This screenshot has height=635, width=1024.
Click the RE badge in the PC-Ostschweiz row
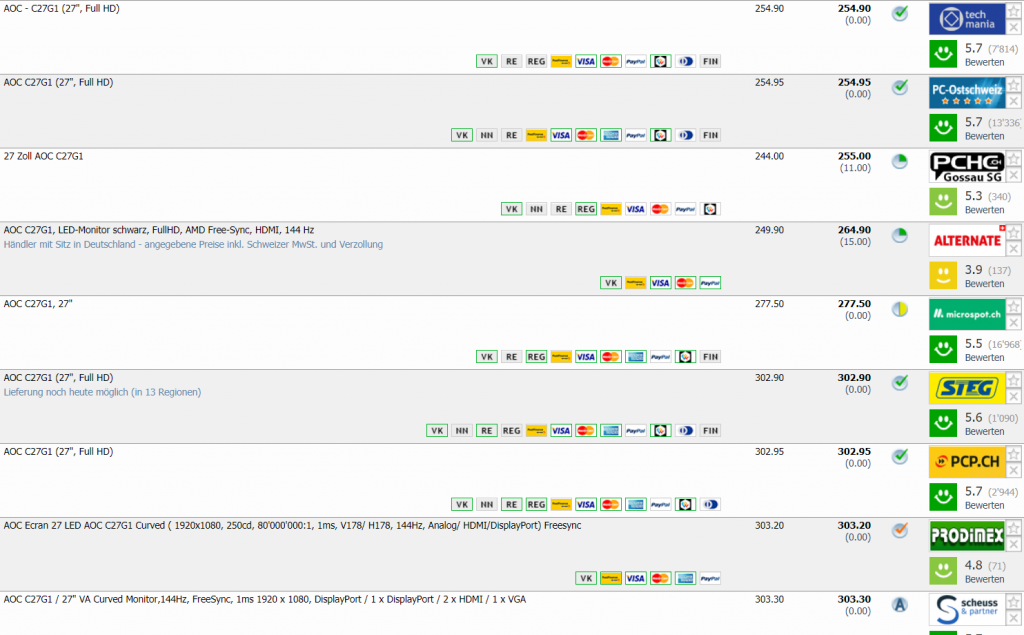(511, 135)
